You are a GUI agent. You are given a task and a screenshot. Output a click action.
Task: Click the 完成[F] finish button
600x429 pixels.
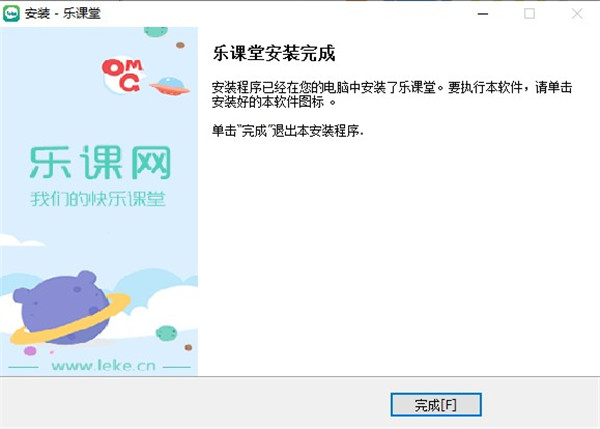[x=435, y=405]
